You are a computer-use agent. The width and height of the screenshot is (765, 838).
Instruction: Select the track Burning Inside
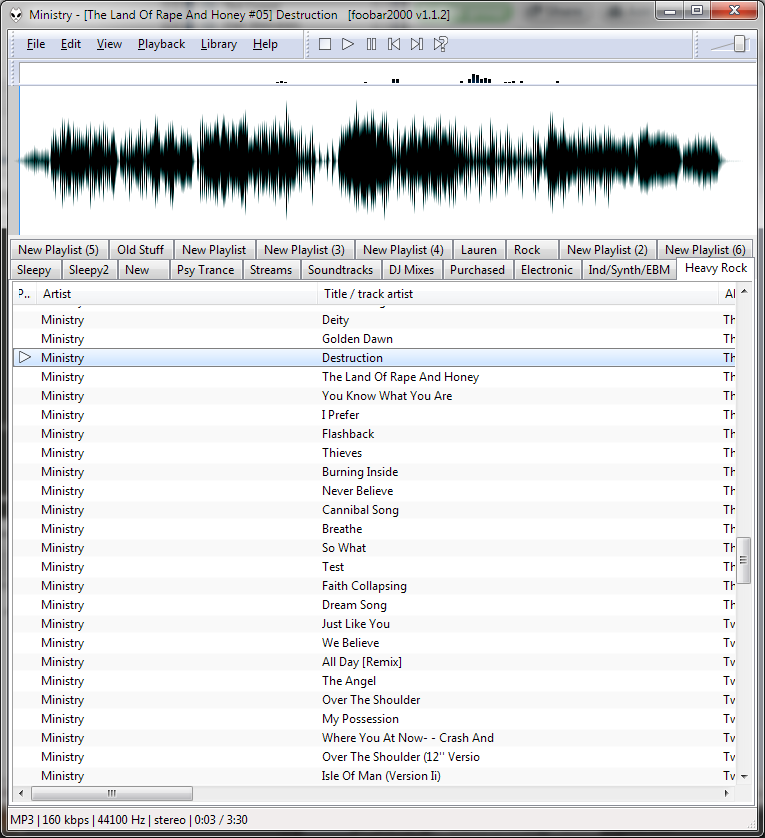[x=374, y=472]
